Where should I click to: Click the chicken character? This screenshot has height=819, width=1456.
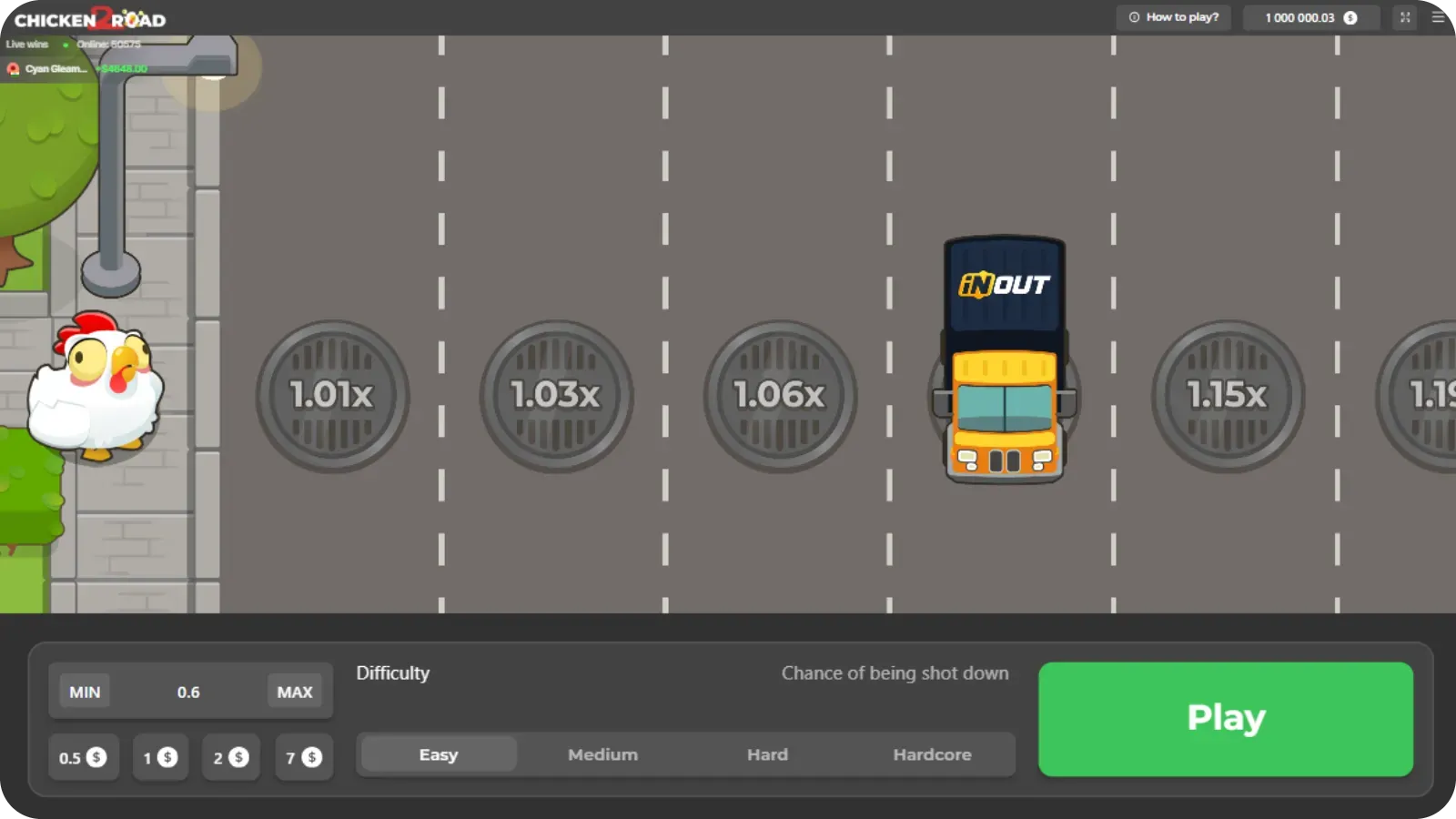click(x=96, y=386)
